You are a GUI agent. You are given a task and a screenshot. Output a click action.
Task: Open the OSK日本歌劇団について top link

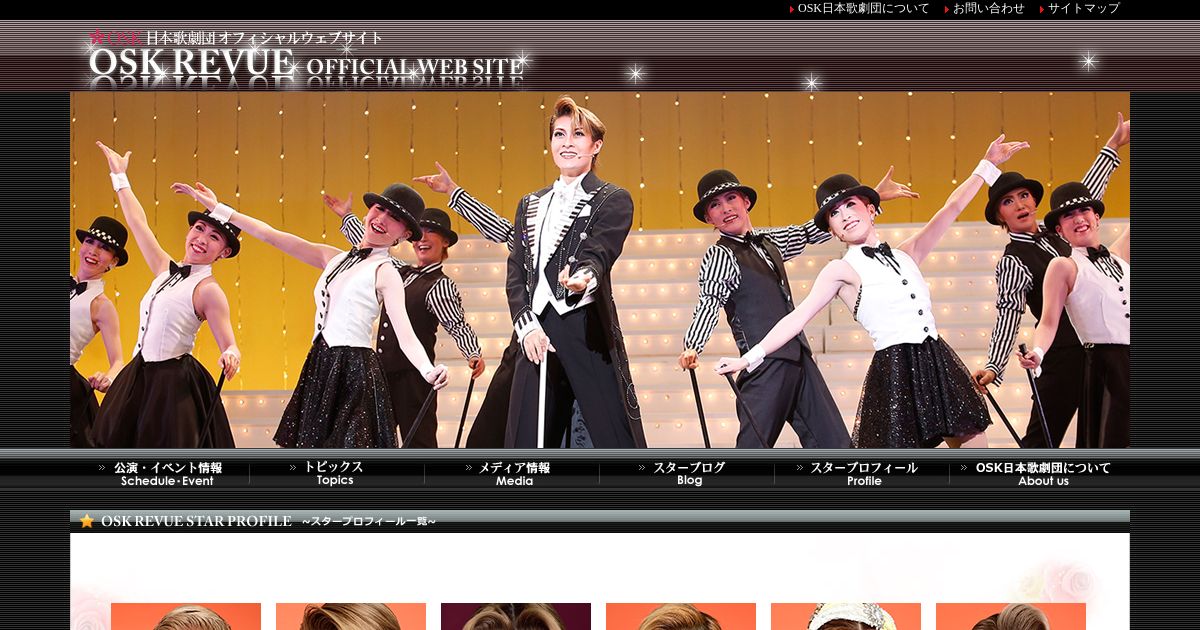pyautogui.click(x=863, y=8)
